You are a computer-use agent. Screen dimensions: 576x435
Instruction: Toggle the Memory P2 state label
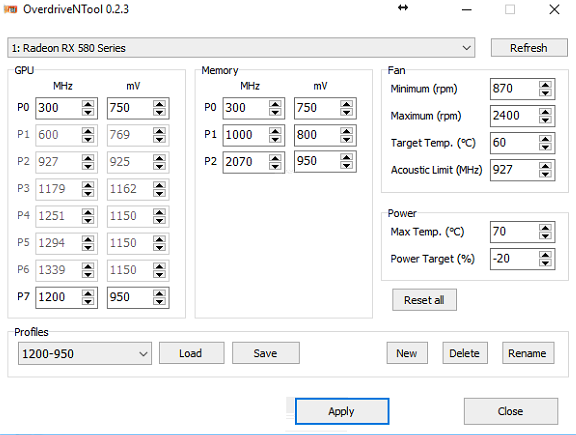(x=210, y=161)
